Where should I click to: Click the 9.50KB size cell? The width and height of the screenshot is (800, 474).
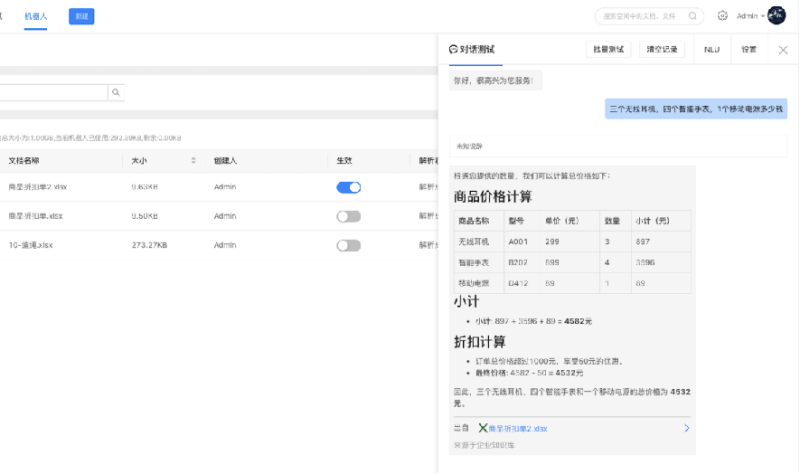coord(144,216)
